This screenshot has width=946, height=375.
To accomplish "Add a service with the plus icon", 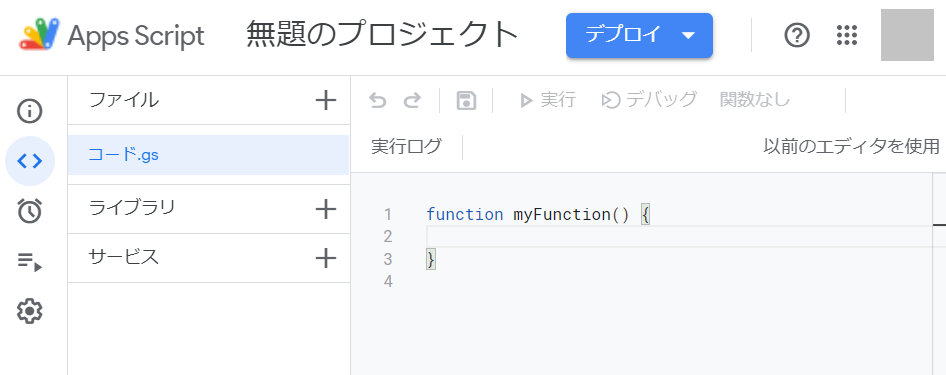I will (x=326, y=258).
